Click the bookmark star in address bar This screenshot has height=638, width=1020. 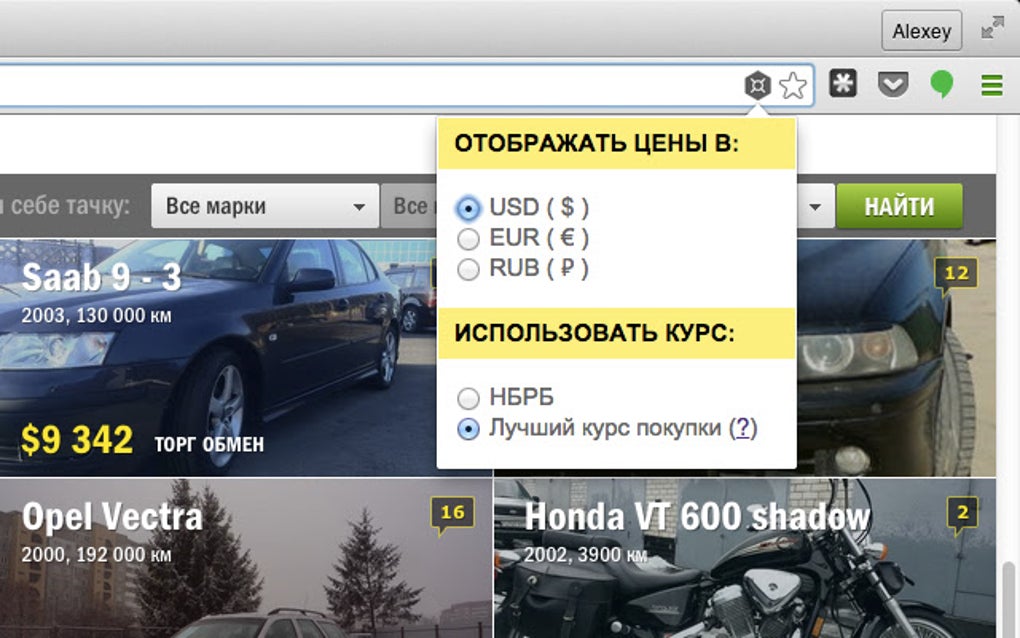tap(791, 84)
